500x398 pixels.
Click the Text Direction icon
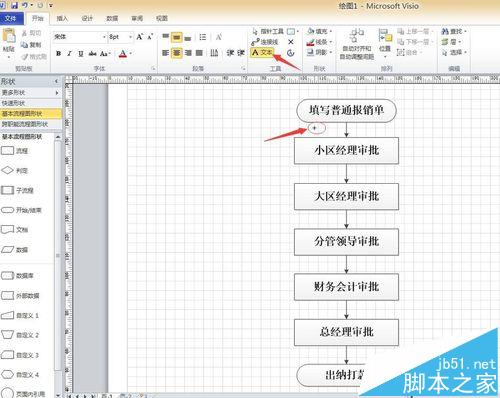(214, 53)
